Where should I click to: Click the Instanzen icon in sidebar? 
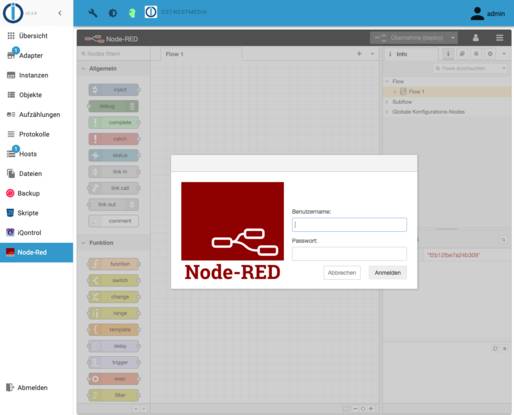tap(11, 75)
